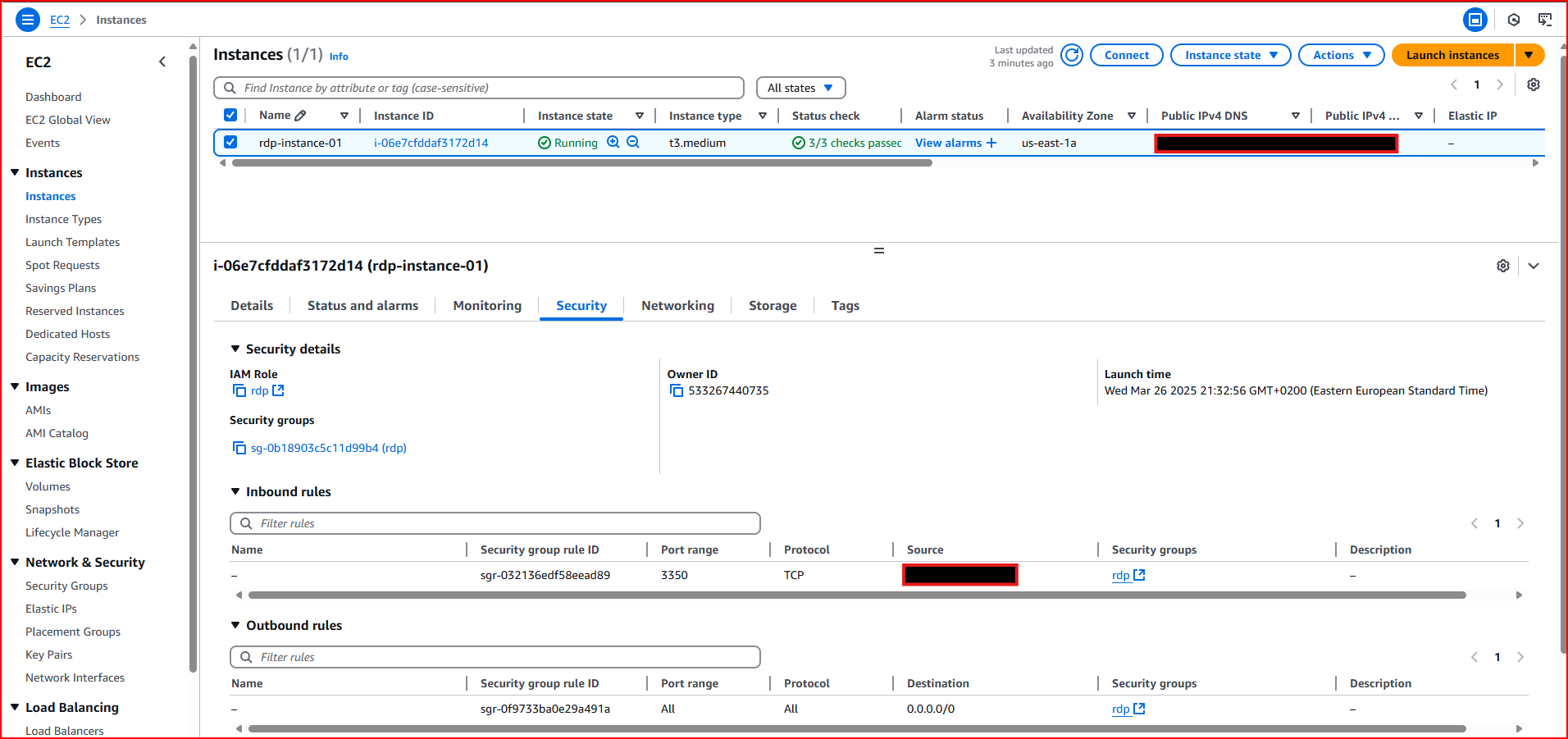This screenshot has width=1568, height=739.
Task: Open Status and alarms tab
Action: point(362,305)
